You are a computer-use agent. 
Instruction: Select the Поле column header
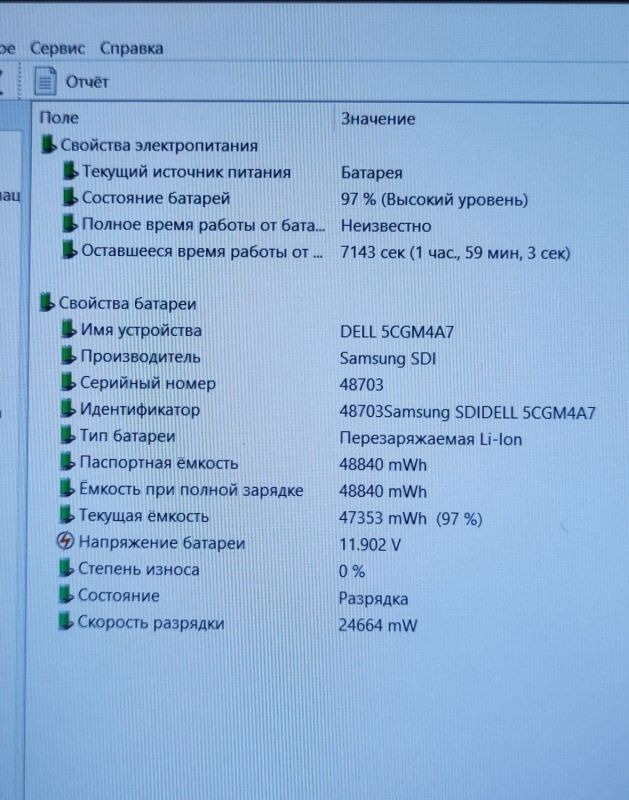[59, 118]
